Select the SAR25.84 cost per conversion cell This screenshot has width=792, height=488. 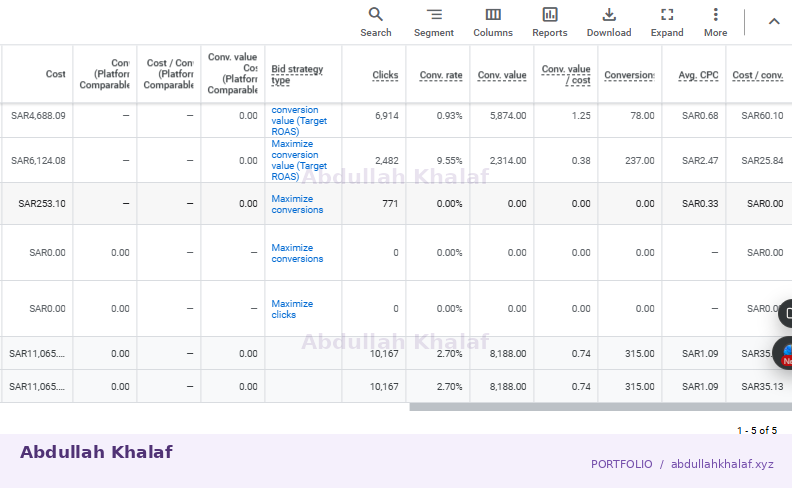(762, 161)
